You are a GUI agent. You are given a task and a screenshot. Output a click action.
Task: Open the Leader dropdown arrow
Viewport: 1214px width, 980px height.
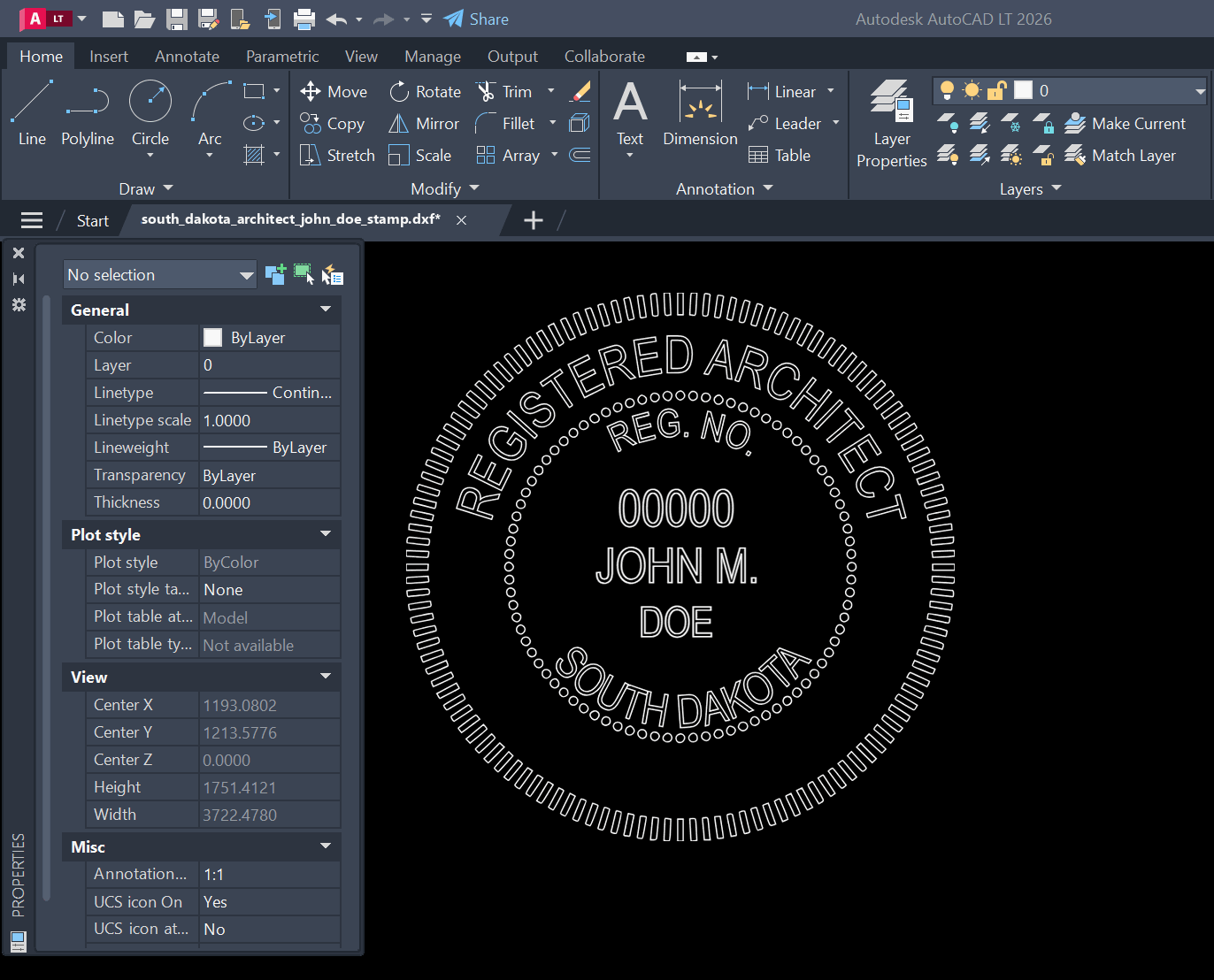(835, 123)
